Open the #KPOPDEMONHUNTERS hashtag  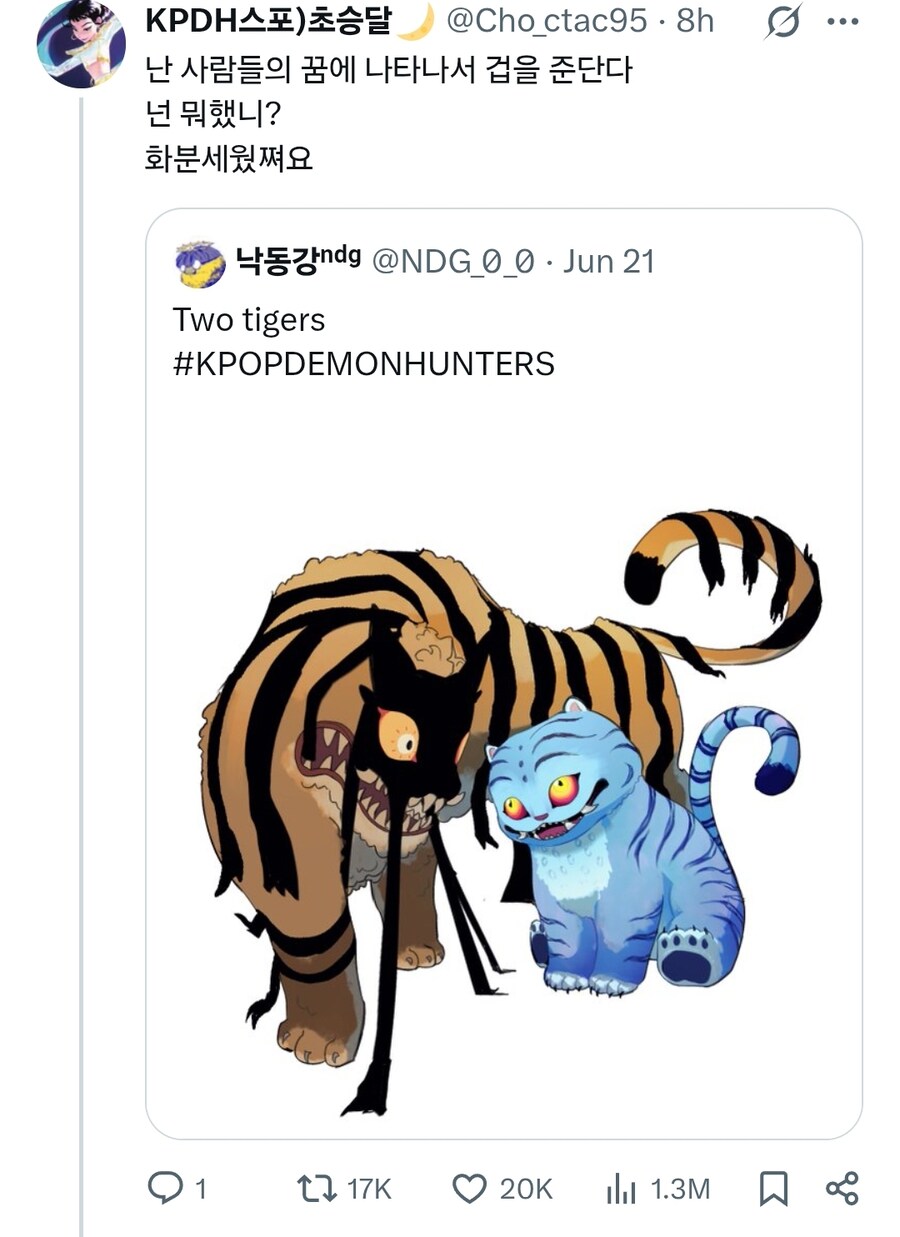364,363
